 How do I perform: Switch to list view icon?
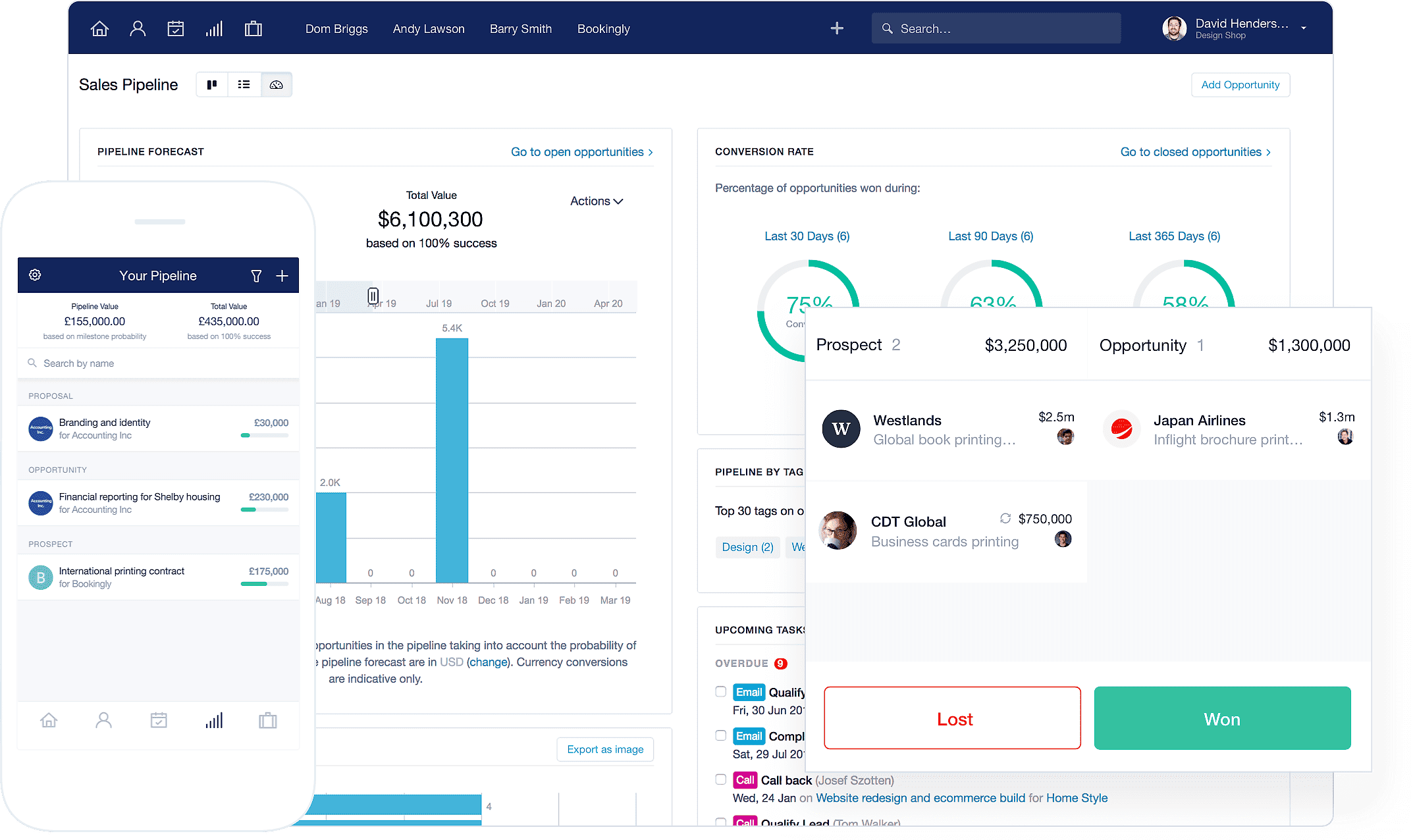tap(244, 84)
